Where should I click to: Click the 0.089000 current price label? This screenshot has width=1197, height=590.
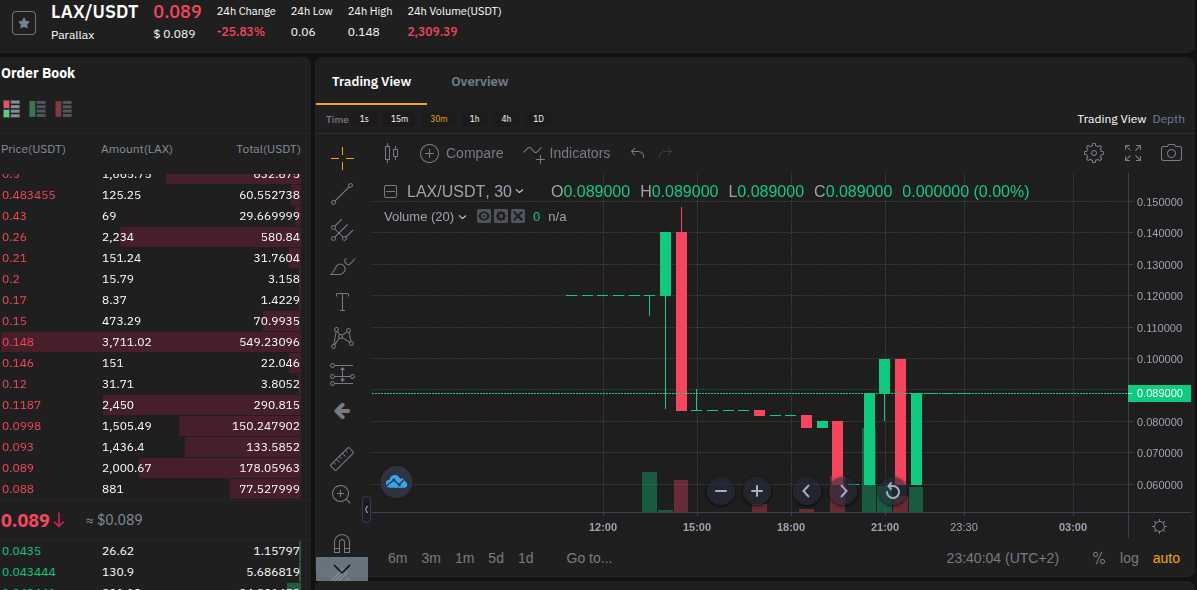(x=1160, y=393)
